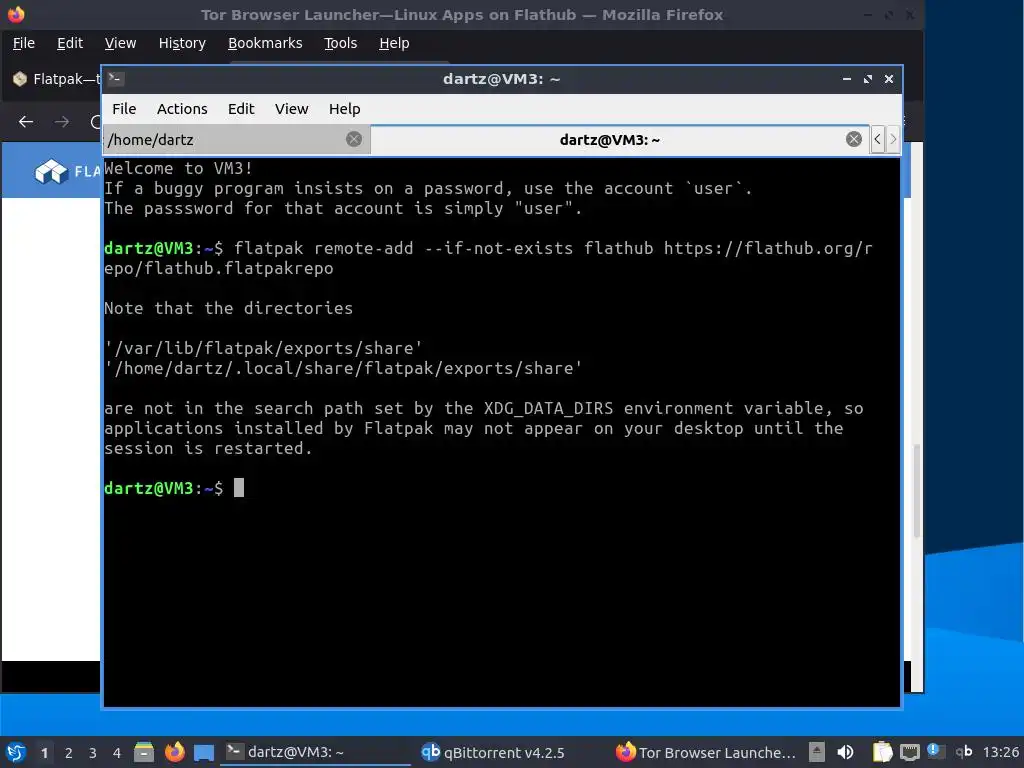Switch to workspace 2
The width and height of the screenshot is (1024, 768).
(69, 753)
